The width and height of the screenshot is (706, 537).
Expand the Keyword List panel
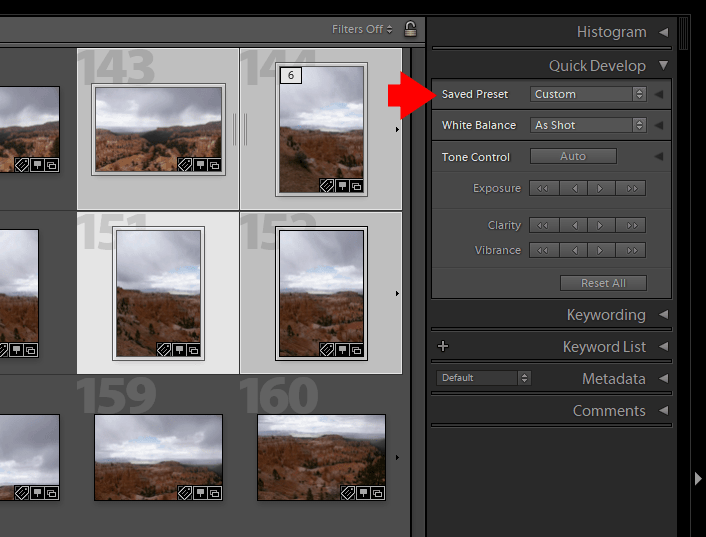coord(663,347)
